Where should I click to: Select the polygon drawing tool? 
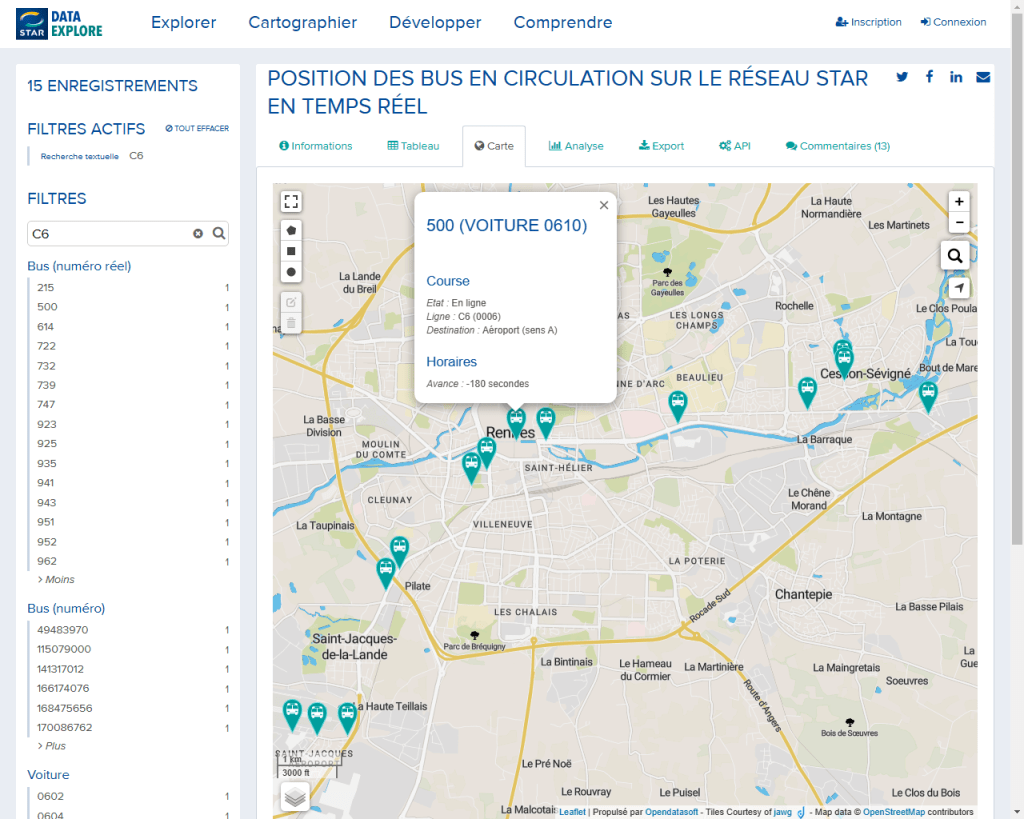291,231
